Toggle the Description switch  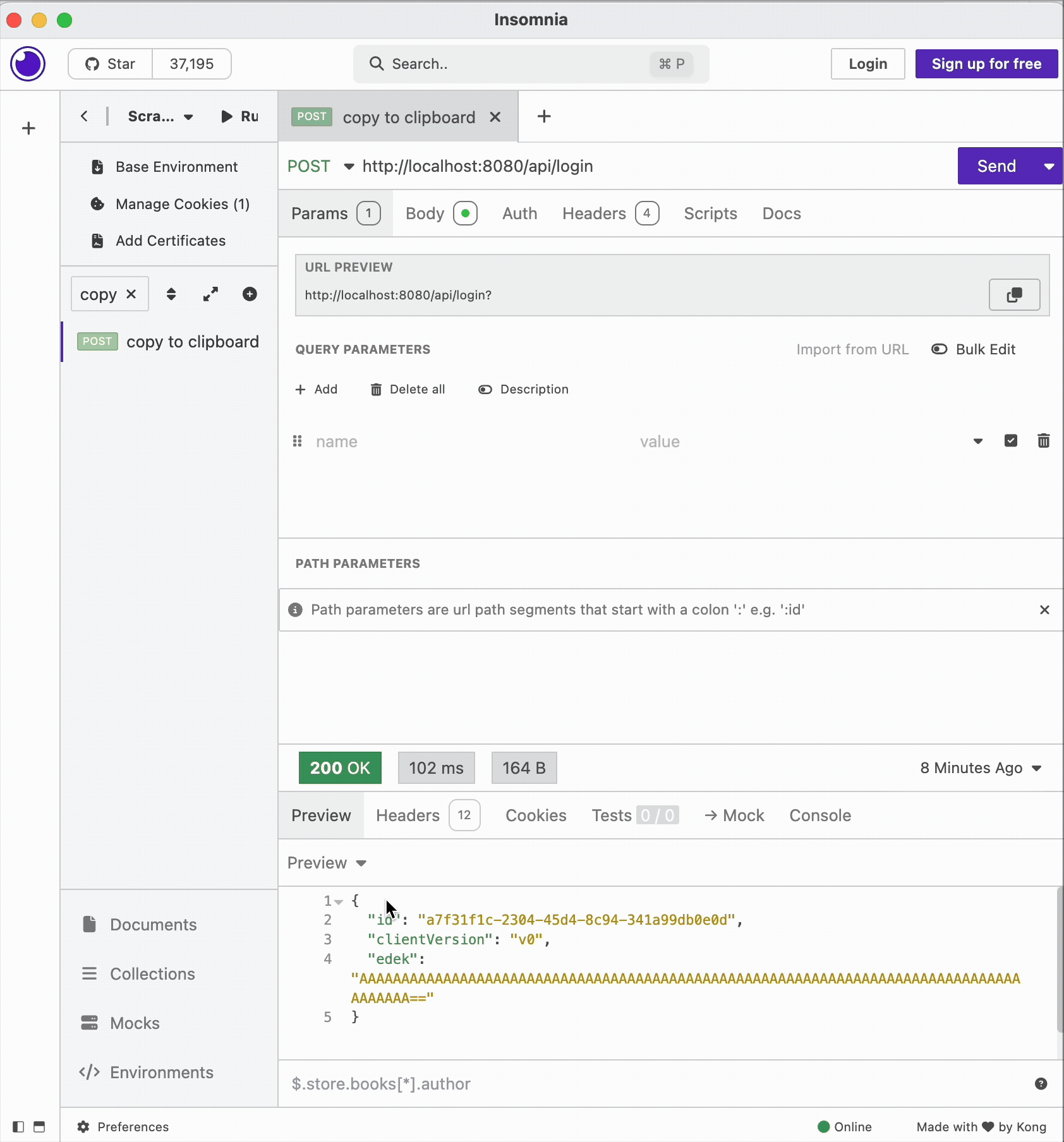pyautogui.click(x=523, y=389)
